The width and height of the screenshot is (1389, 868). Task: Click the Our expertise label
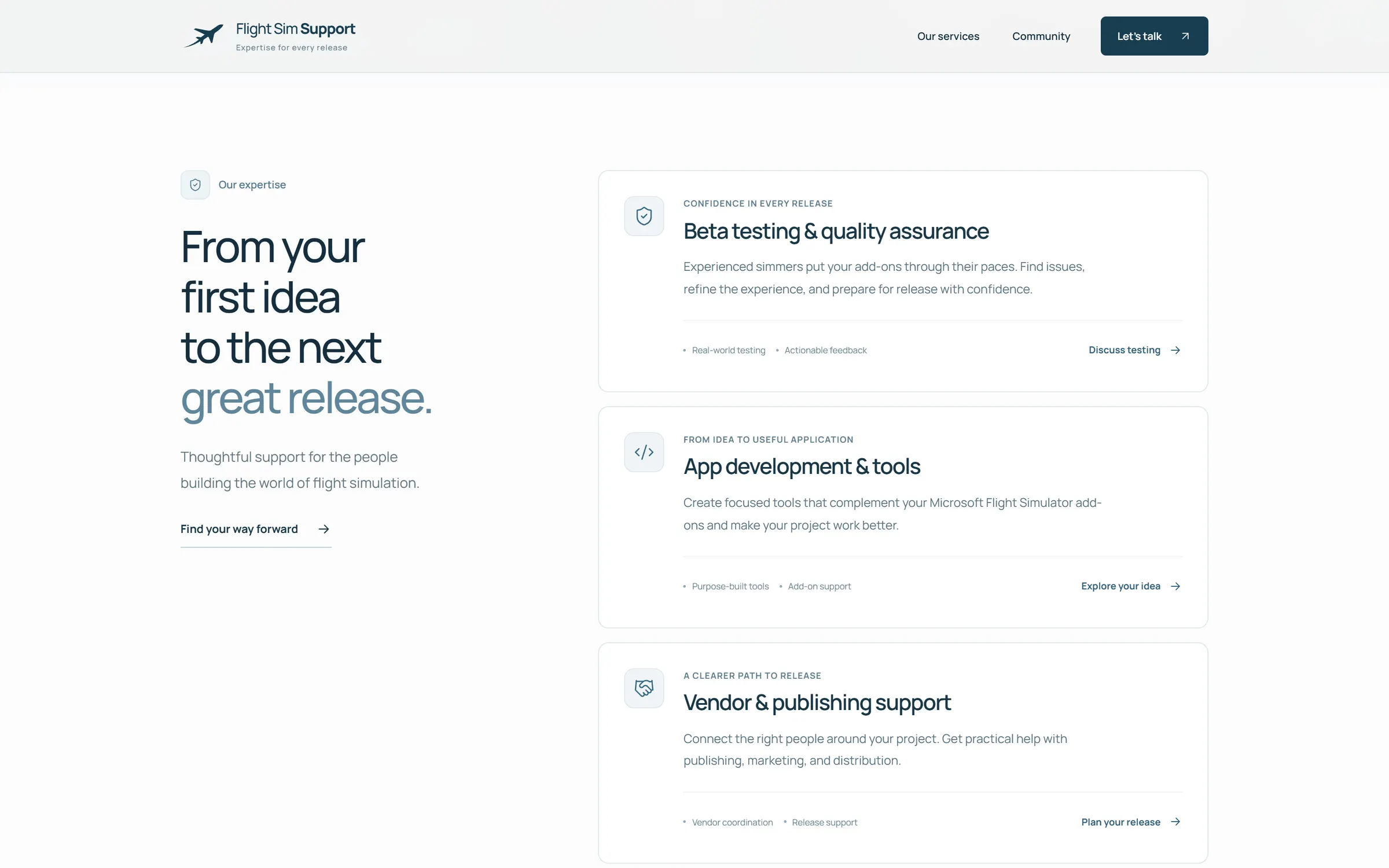pyautogui.click(x=252, y=185)
